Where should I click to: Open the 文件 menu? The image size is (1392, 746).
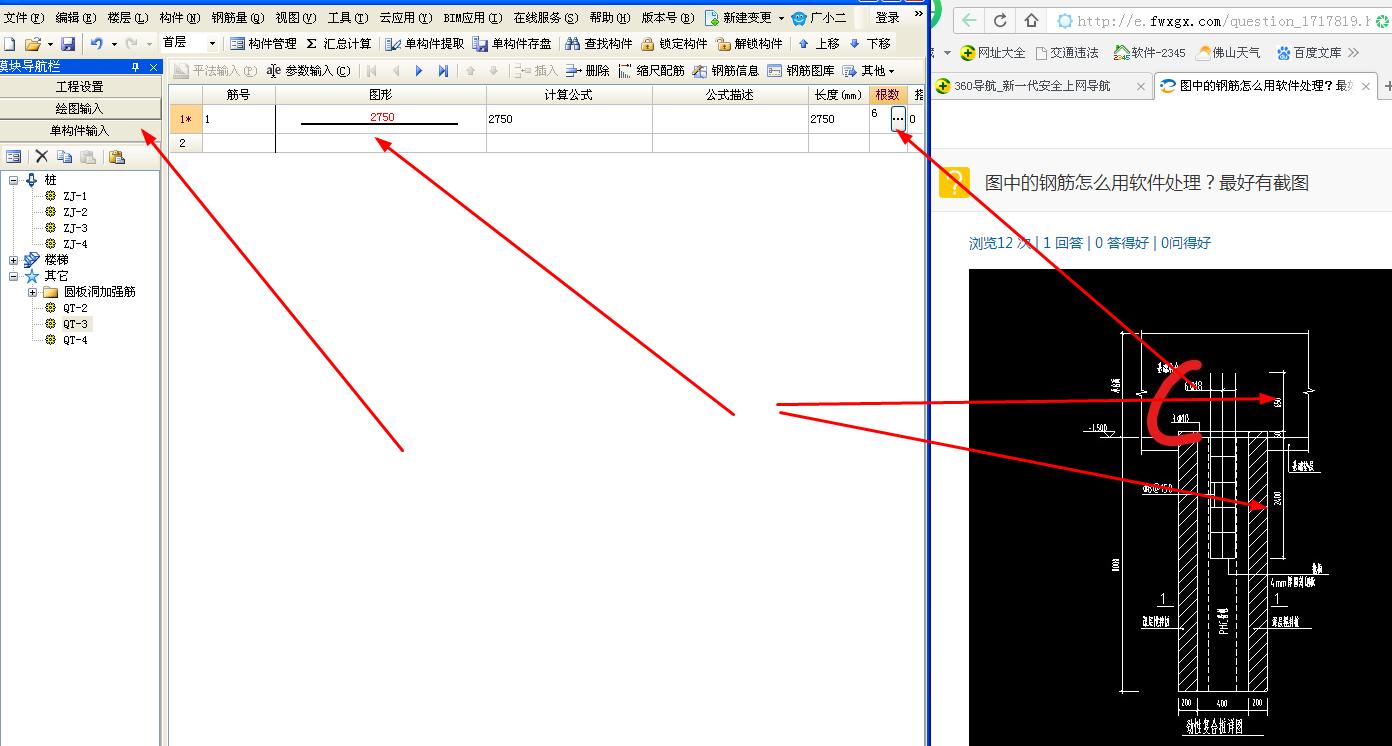(24, 18)
